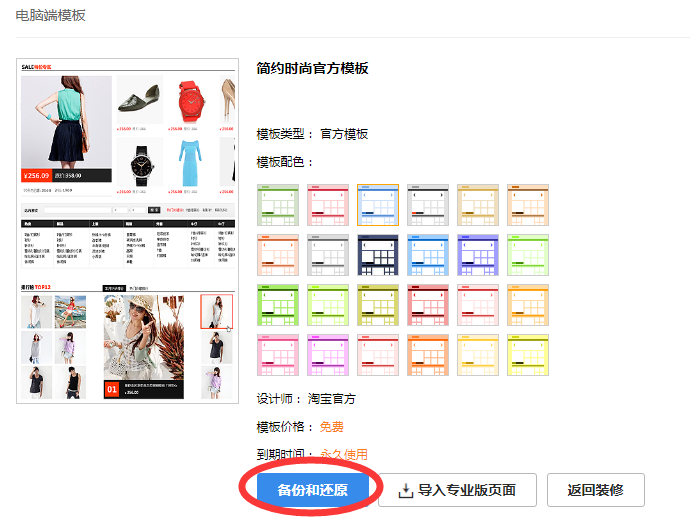The height and width of the screenshot is (518, 690).
Task: Select the vivid orange scheme in last row
Action: (x=428, y=355)
